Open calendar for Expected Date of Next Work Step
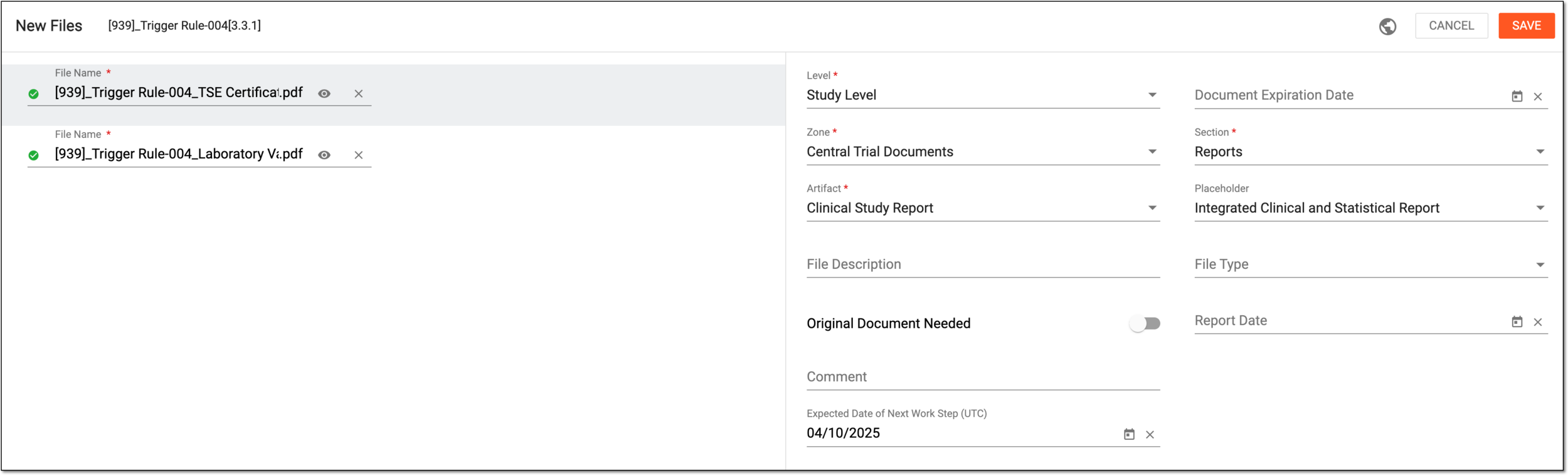This screenshot has height=475, width=1568. click(x=1129, y=434)
